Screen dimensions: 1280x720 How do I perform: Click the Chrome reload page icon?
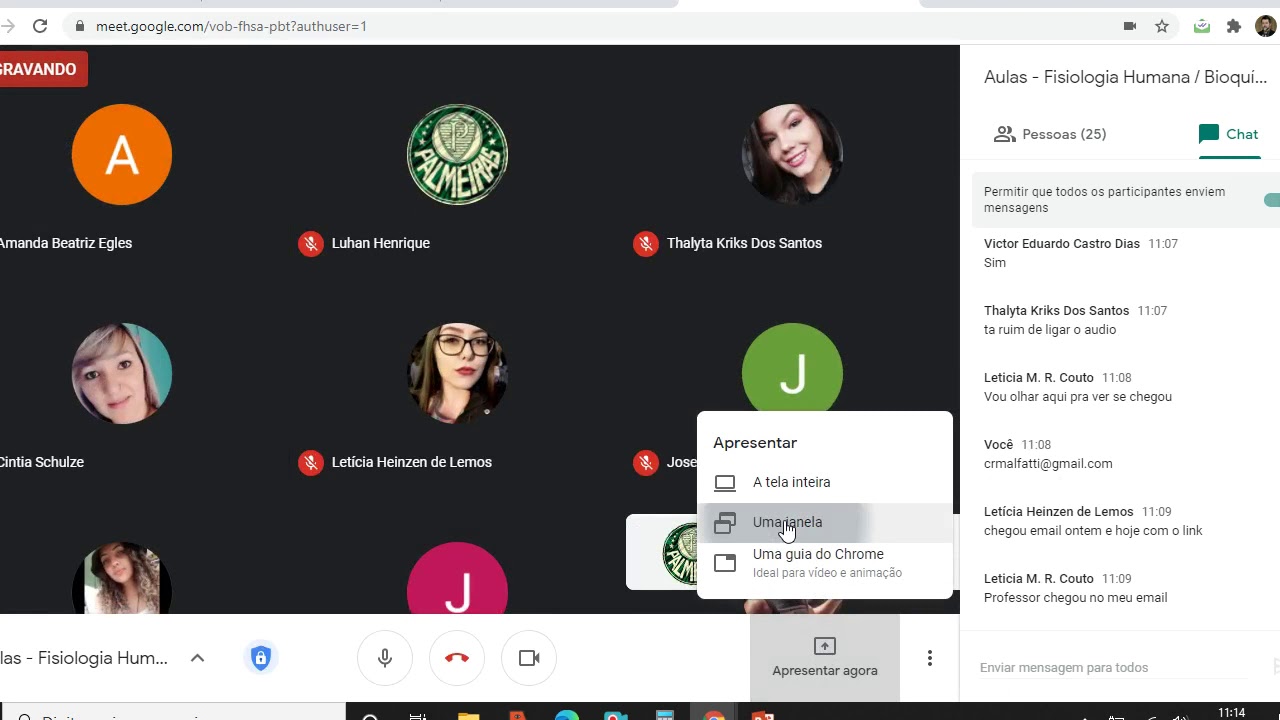point(40,26)
